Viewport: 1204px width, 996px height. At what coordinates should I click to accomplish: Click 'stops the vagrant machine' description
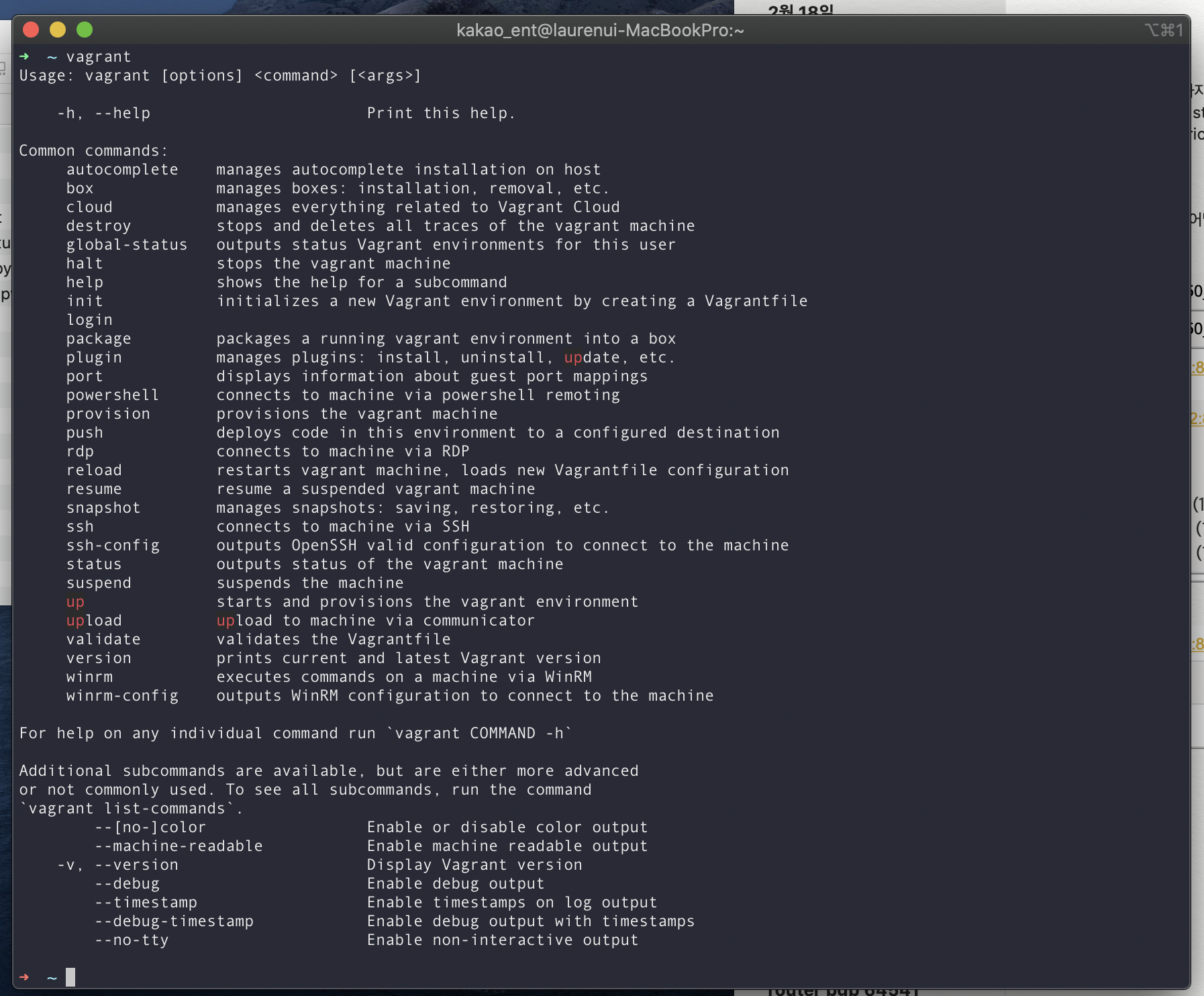tap(334, 264)
